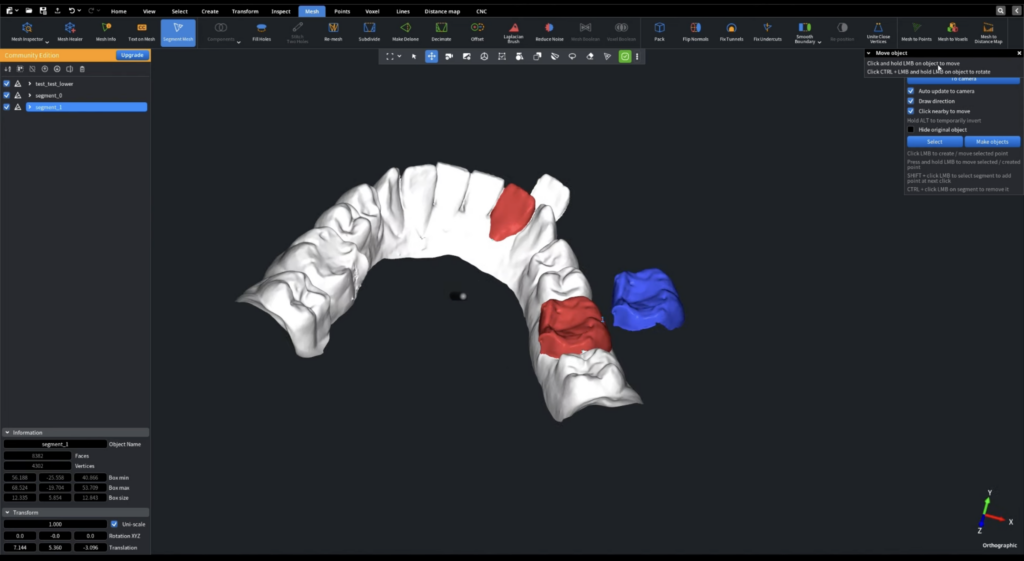Open the Inspect ribbon tab

(281, 11)
